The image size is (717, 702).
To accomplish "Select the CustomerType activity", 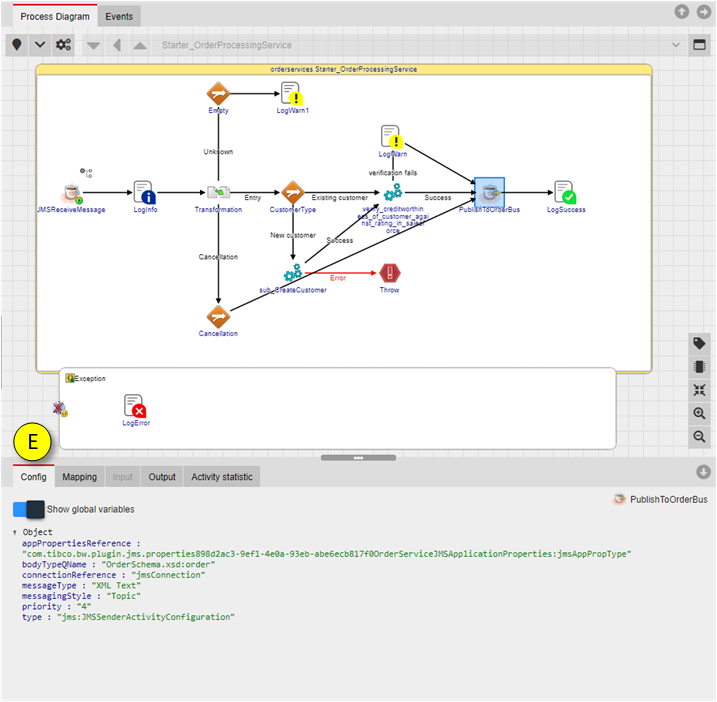I will click(x=293, y=193).
